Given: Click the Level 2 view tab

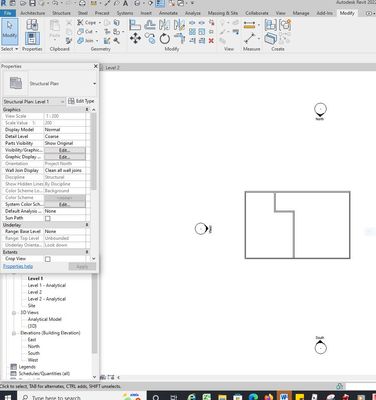Looking at the screenshot, I should pos(112,68).
